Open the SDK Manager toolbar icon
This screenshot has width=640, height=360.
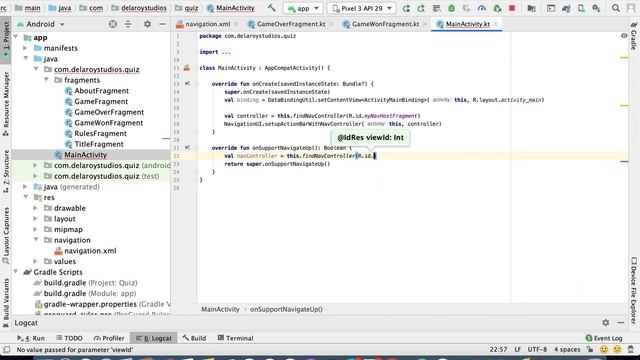click(596, 8)
